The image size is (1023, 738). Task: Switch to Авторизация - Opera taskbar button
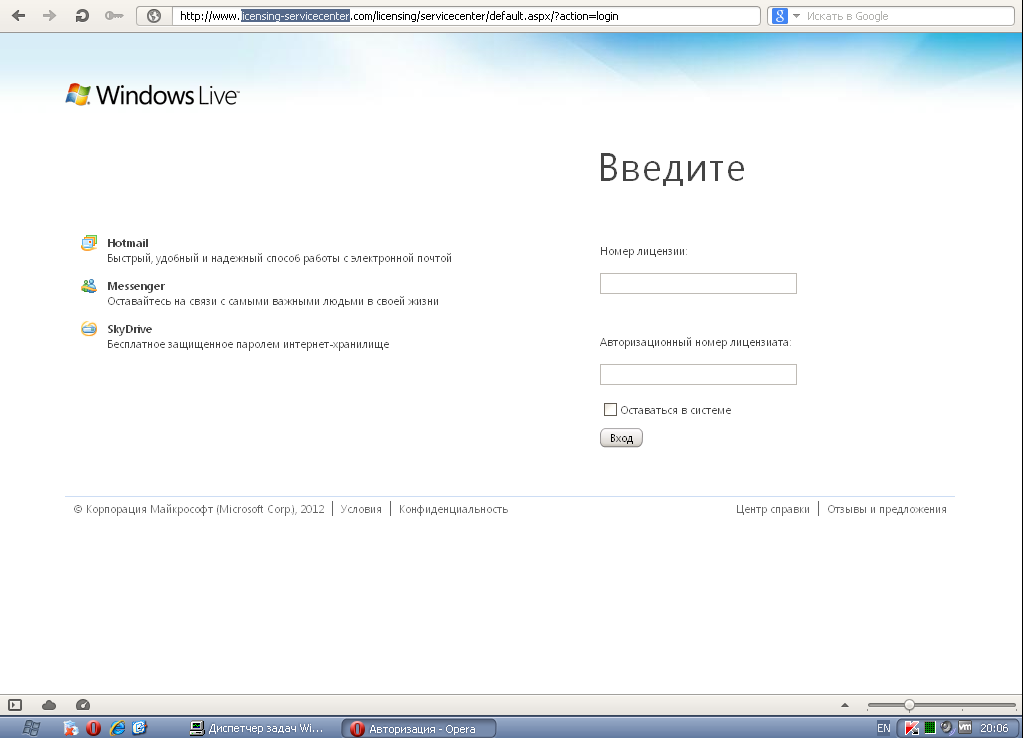point(419,728)
